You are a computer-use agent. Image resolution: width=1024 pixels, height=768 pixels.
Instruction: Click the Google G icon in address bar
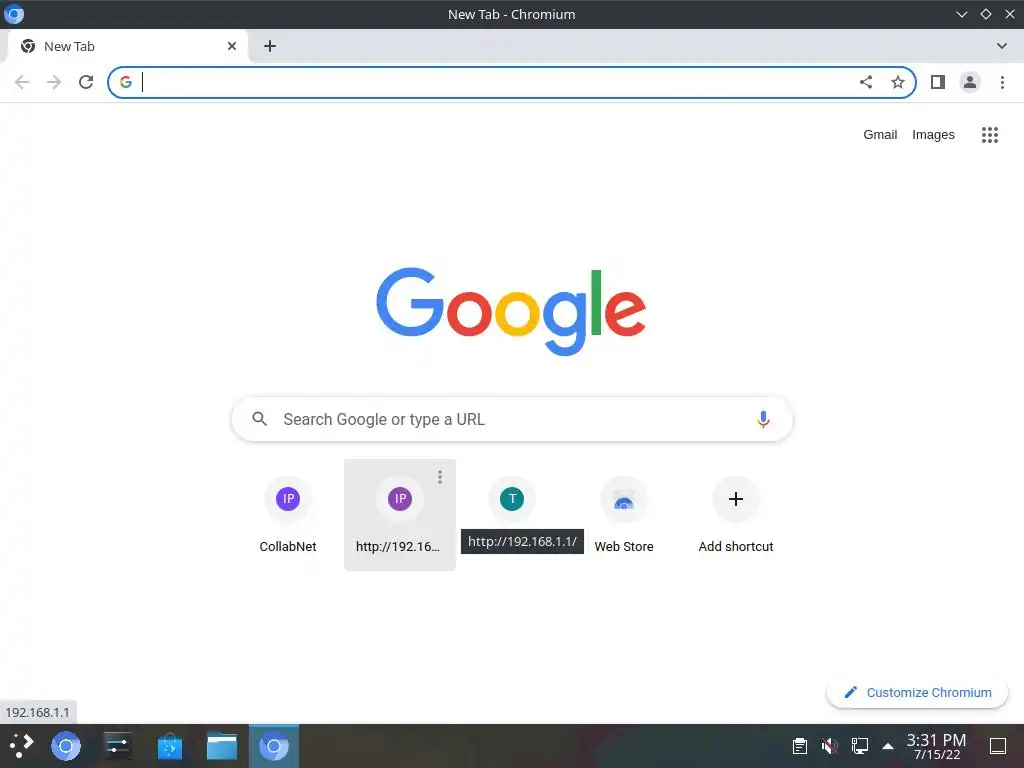[x=126, y=82]
